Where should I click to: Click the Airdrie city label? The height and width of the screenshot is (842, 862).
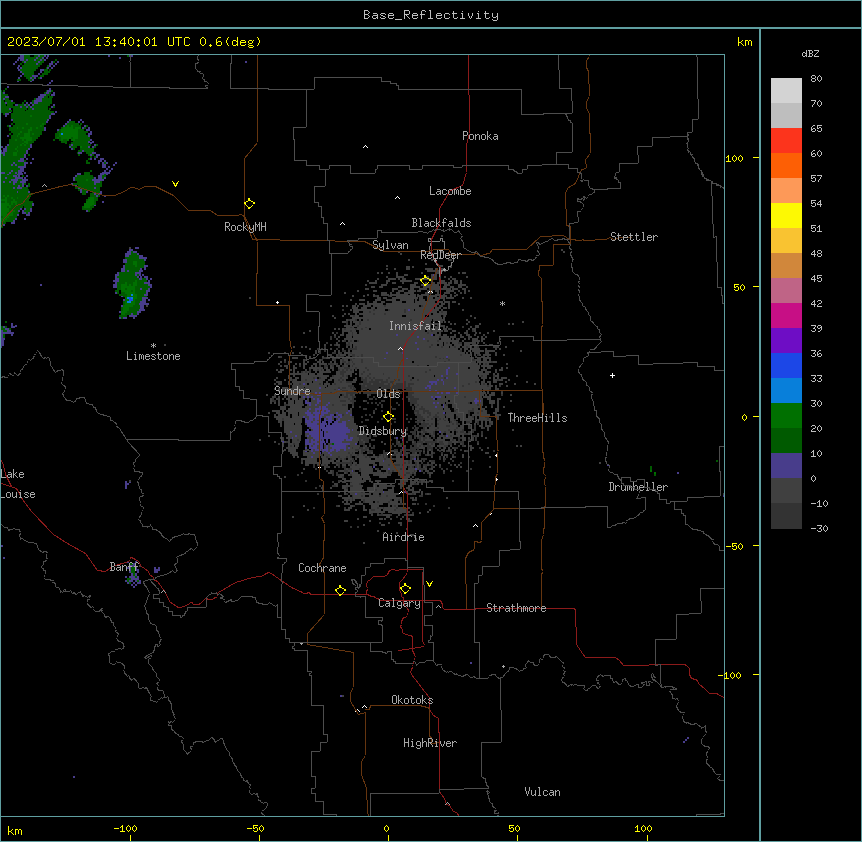point(404,537)
